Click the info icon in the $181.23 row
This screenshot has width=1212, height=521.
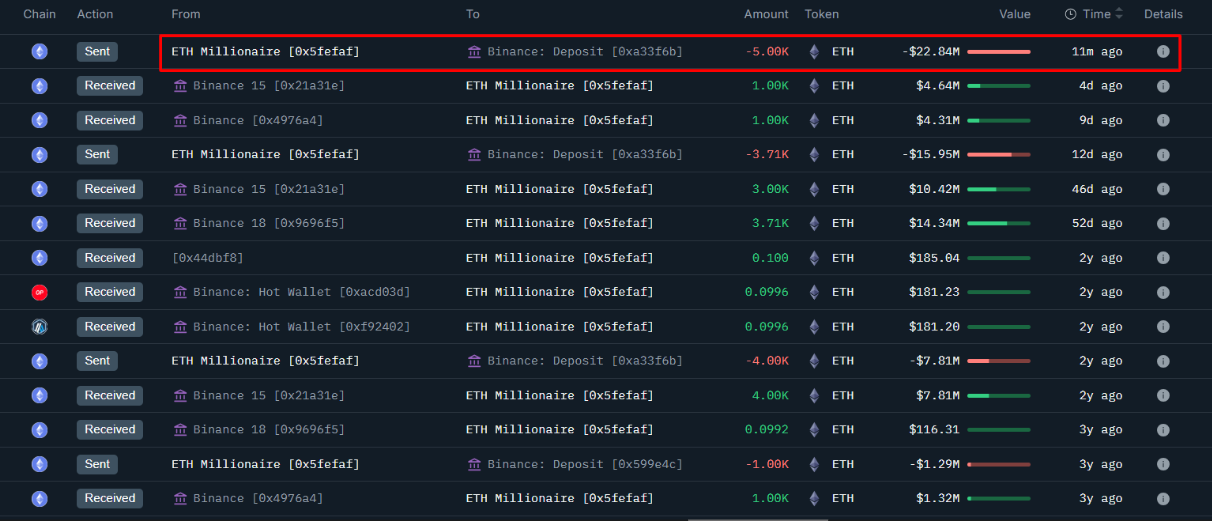click(x=1163, y=292)
